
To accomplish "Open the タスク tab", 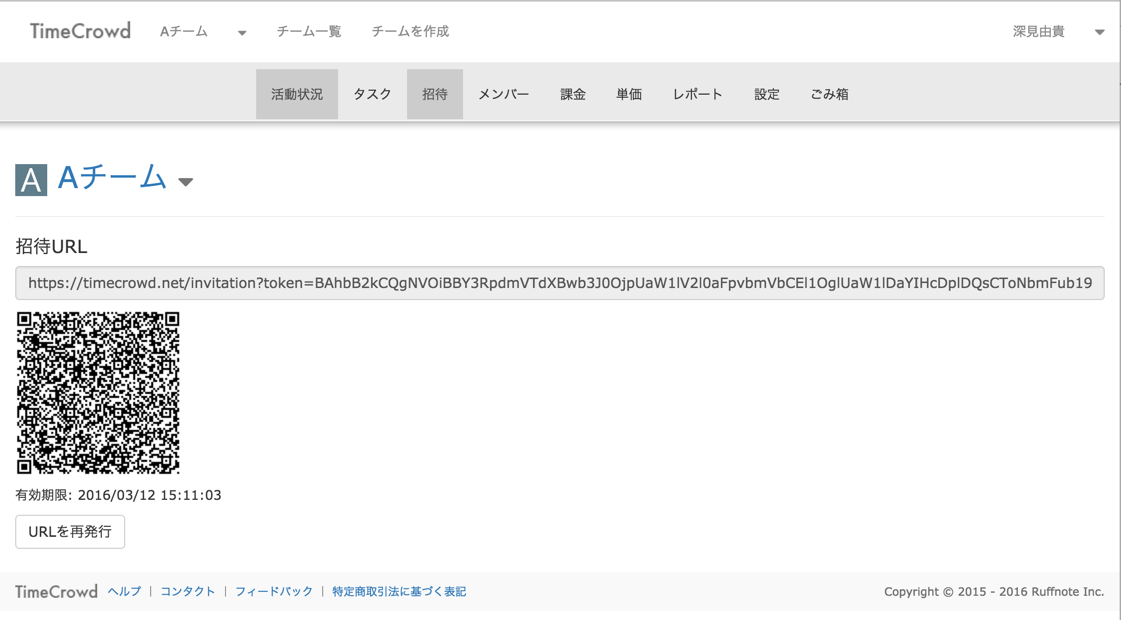I will pyautogui.click(x=372, y=94).
